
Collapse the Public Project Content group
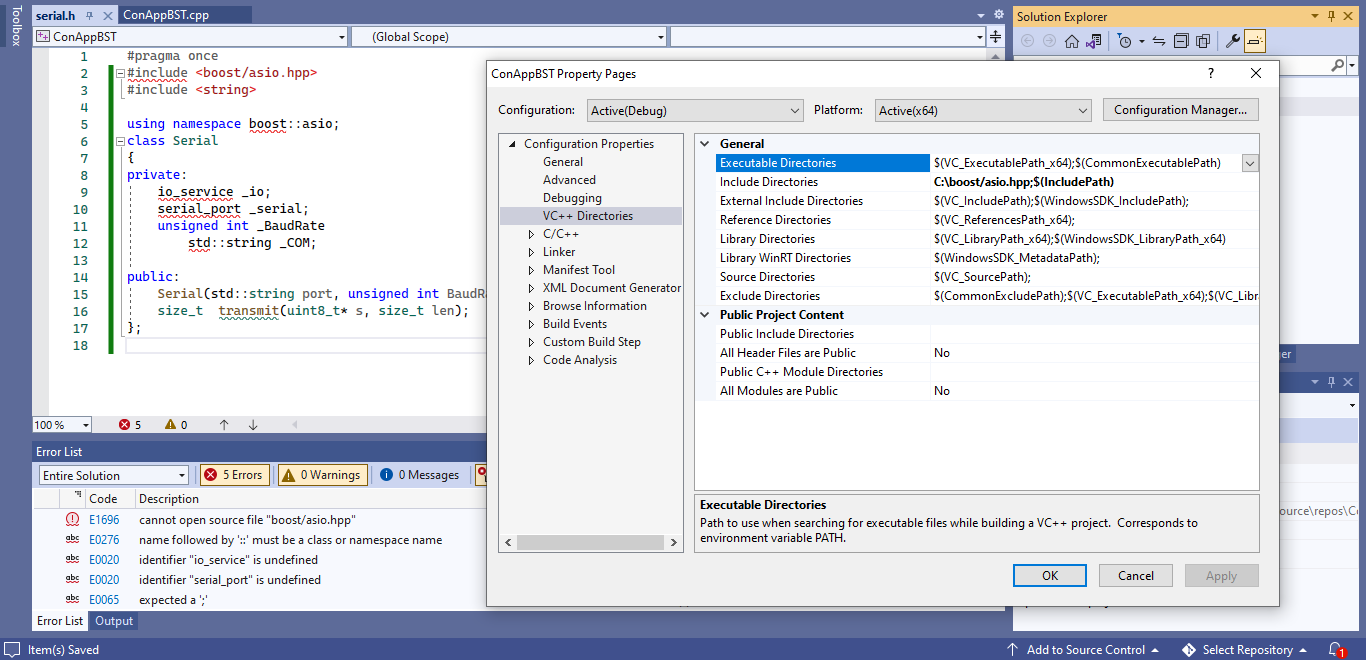click(x=706, y=315)
